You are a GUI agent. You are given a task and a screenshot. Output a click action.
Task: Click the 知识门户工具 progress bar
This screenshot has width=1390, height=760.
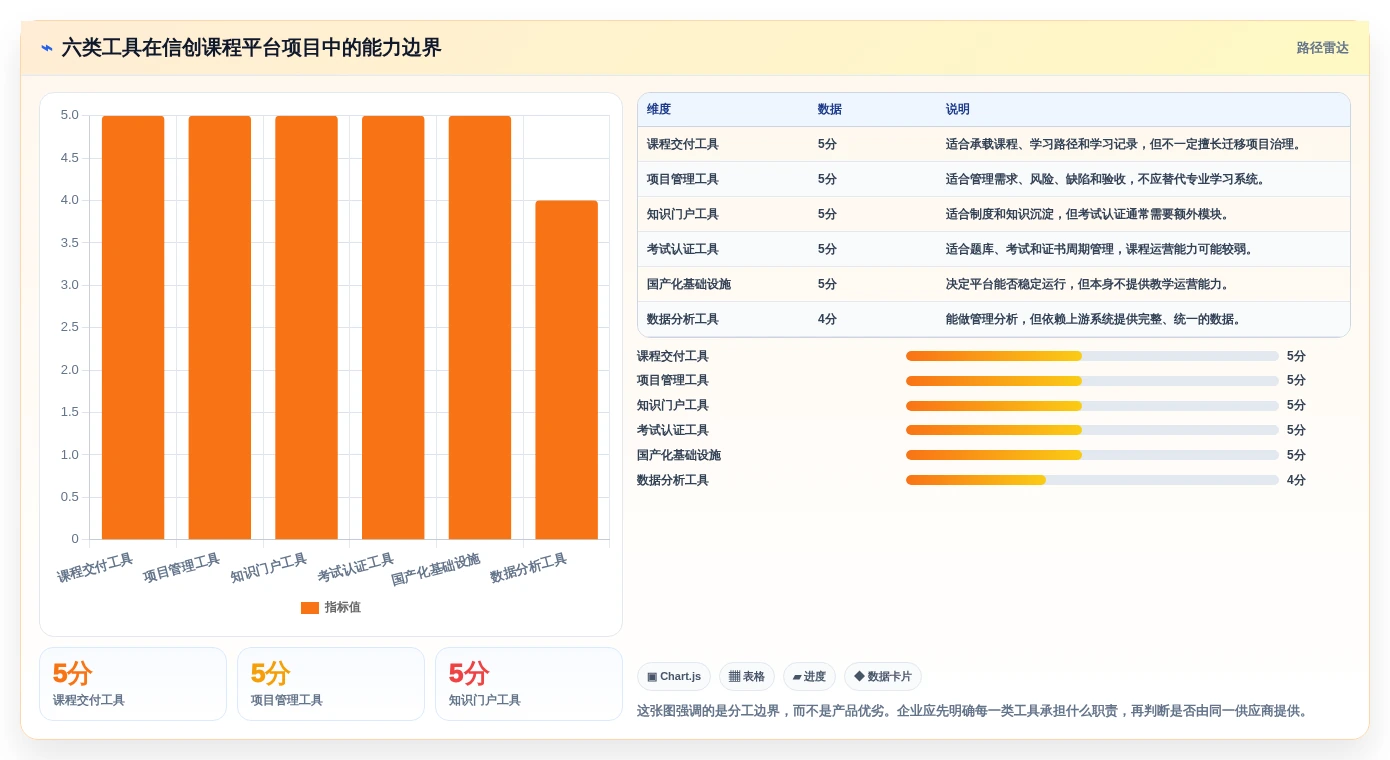pos(1092,406)
